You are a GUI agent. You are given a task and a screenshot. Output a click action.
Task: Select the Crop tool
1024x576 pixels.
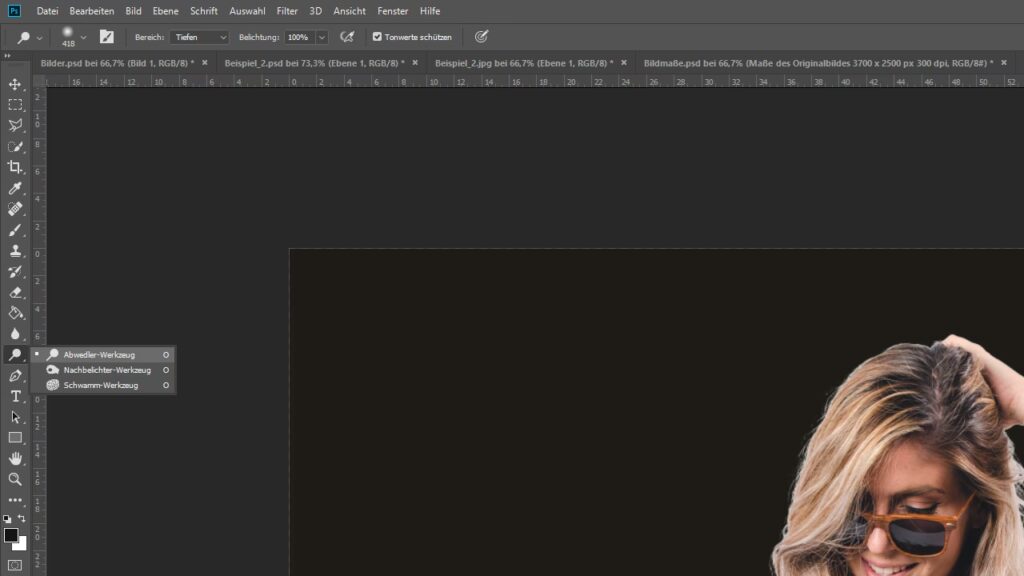(x=15, y=167)
